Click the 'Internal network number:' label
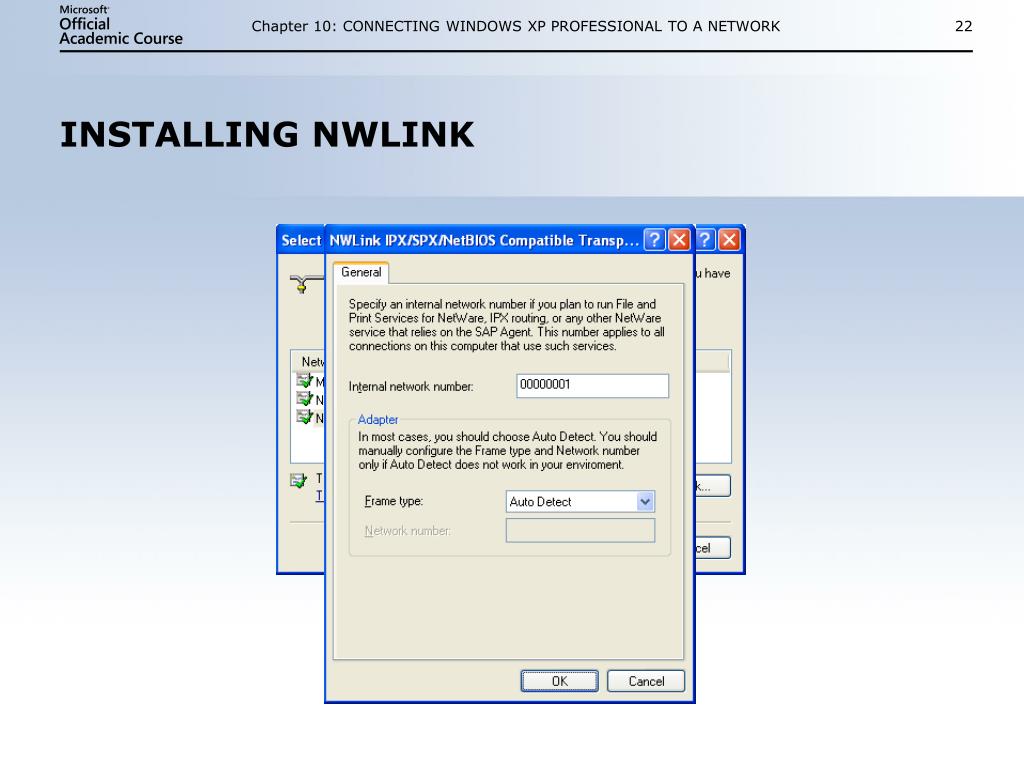 click(411, 387)
